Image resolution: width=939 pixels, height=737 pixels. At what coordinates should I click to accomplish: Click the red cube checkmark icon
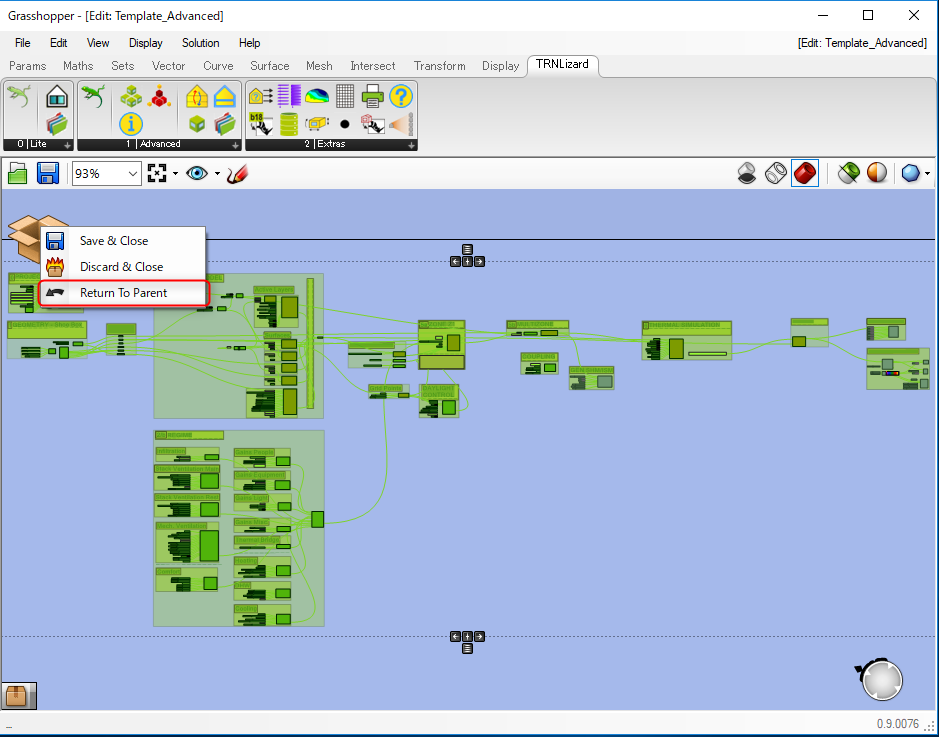373,124
